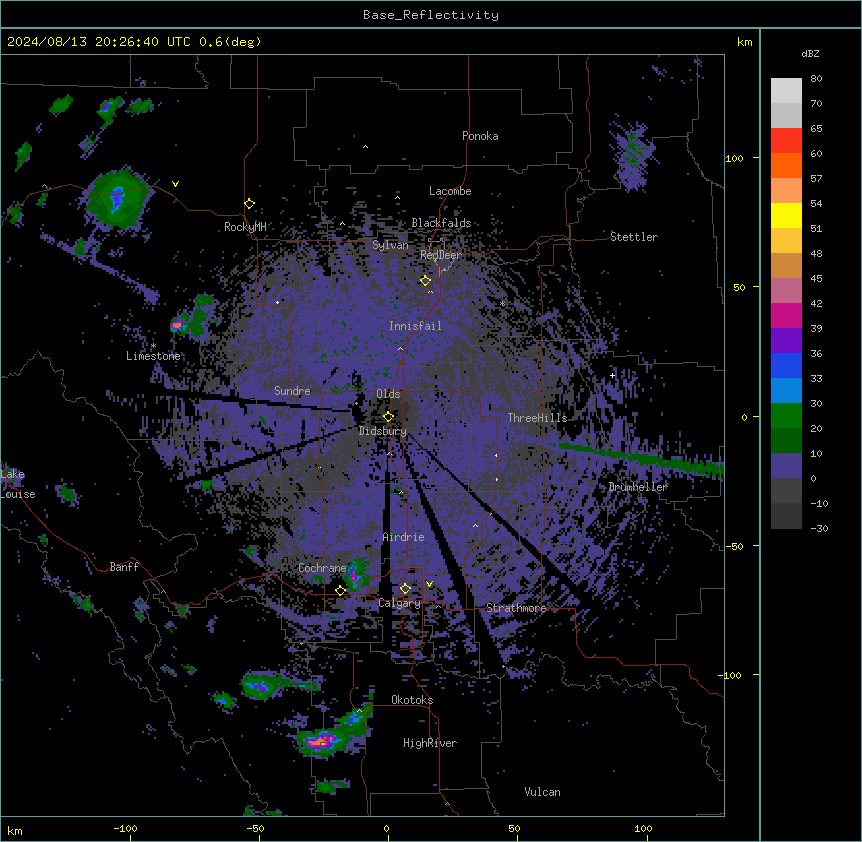This screenshot has height=842, width=862.
Task: Click the Sylvan town label
Action: pos(390,245)
